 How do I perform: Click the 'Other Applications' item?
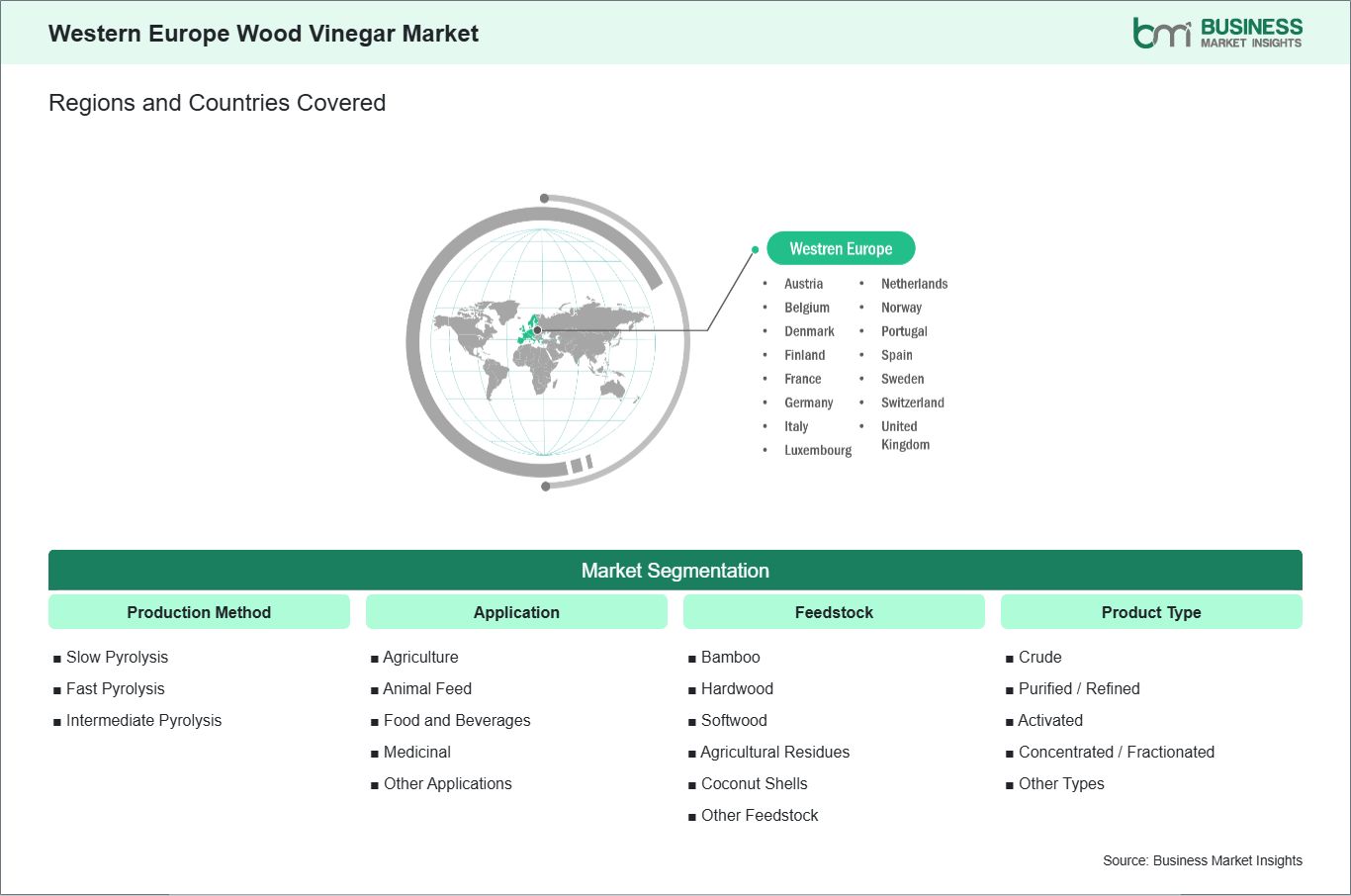[x=447, y=783]
